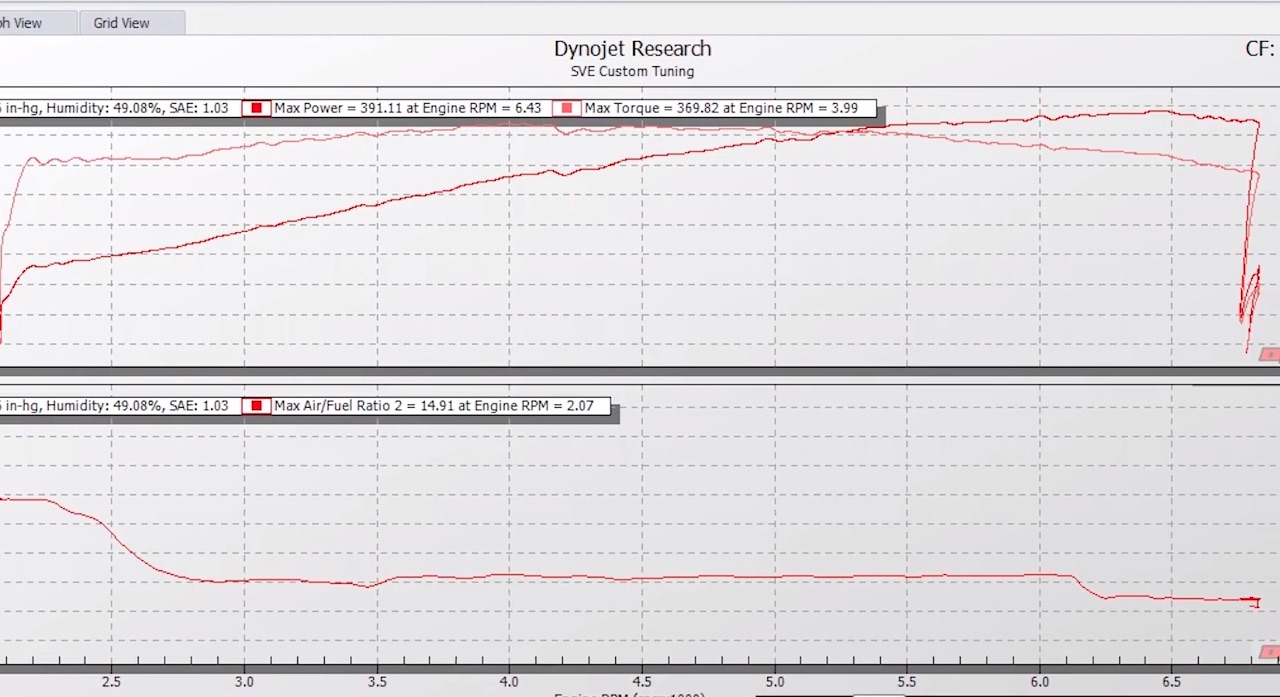Click the 'Dynojet Research' graph title
This screenshot has width=1280, height=697.
click(632, 49)
